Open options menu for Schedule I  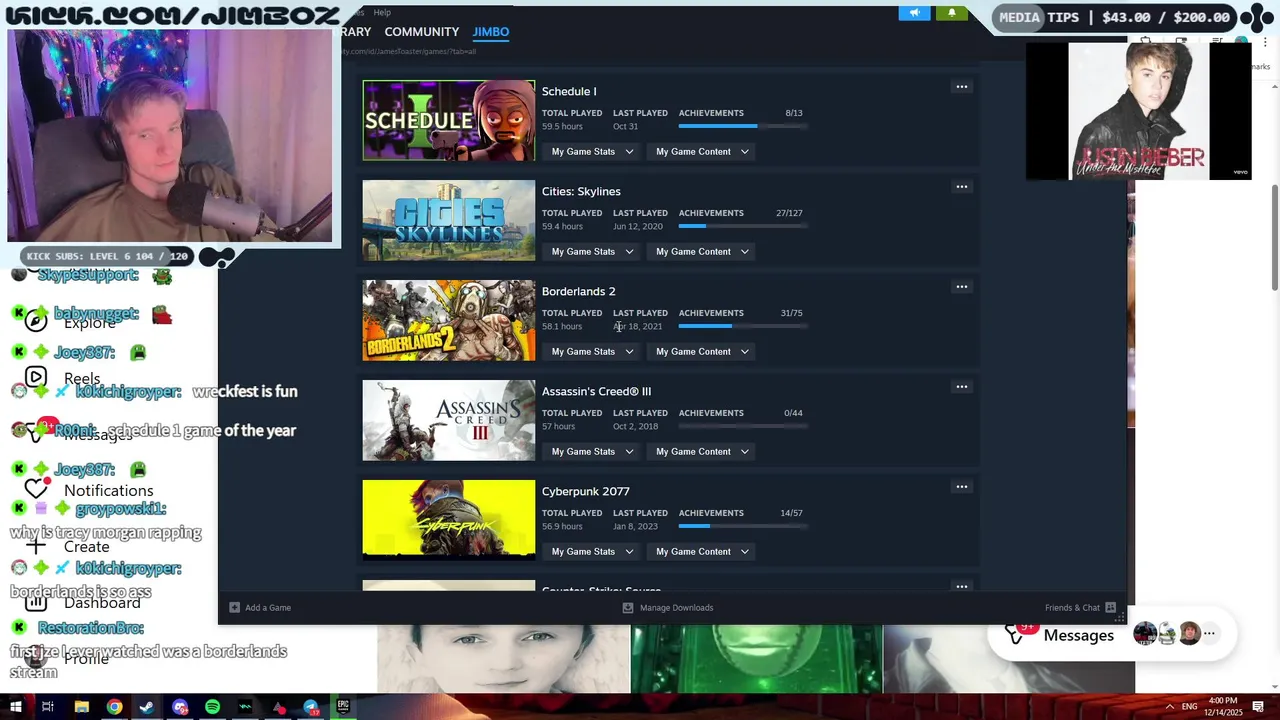(961, 87)
